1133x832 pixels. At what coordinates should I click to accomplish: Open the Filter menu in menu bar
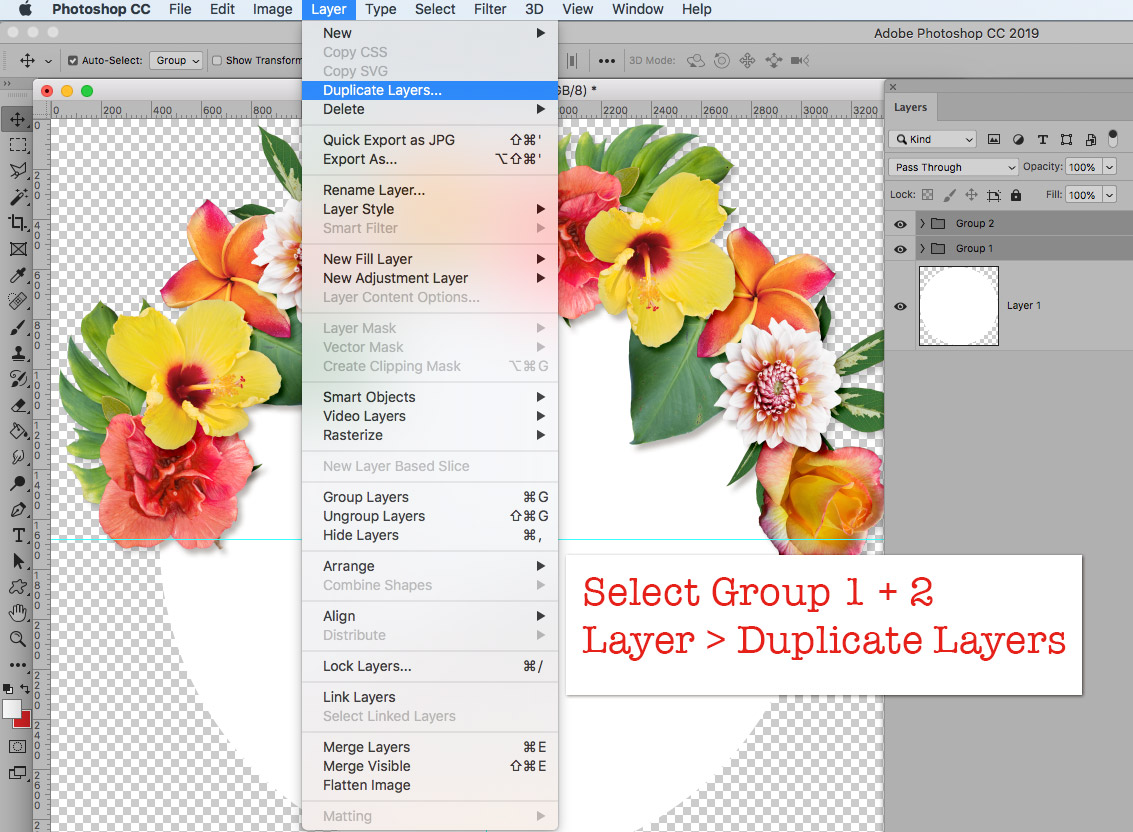click(x=490, y=9)
